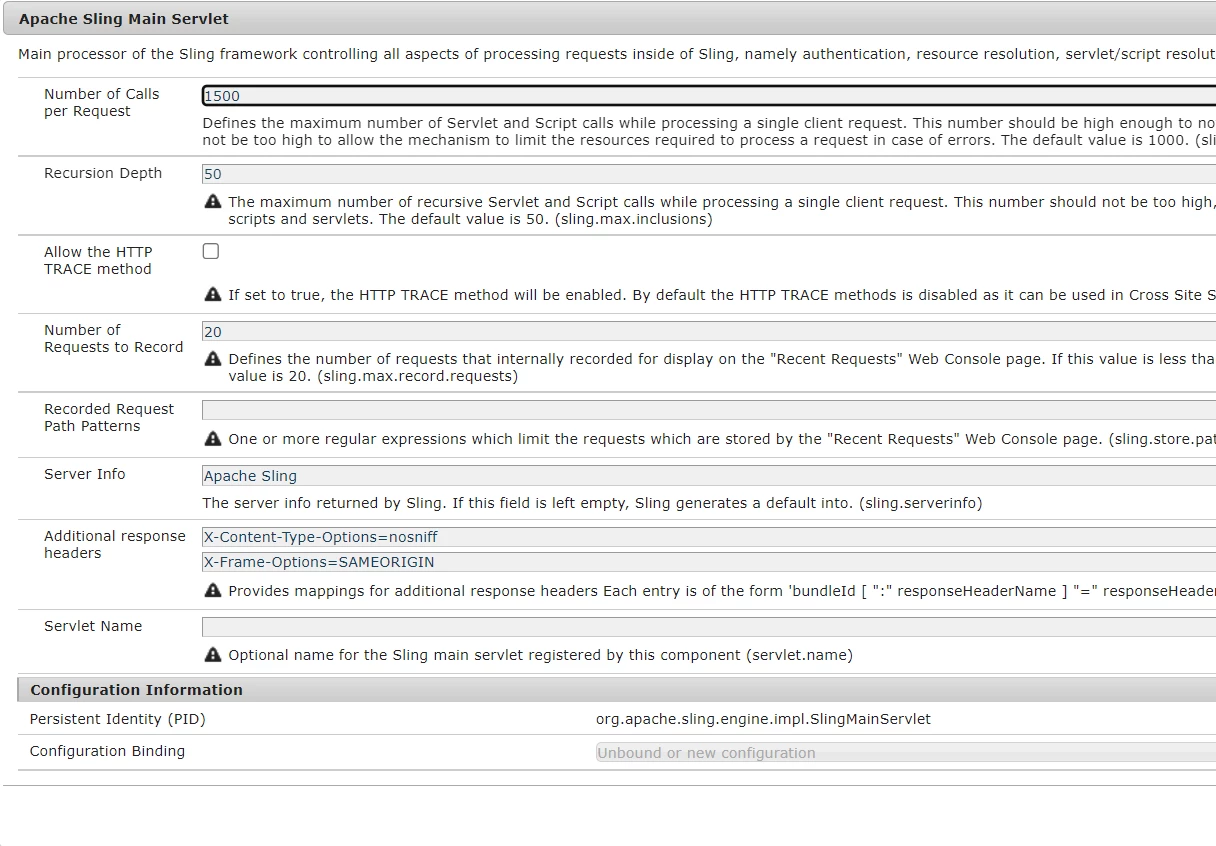Image resolution: width=1216 pixels, height=846 pixels.
Task: Click the Configuration Binding field
Action: coord(906,753)
